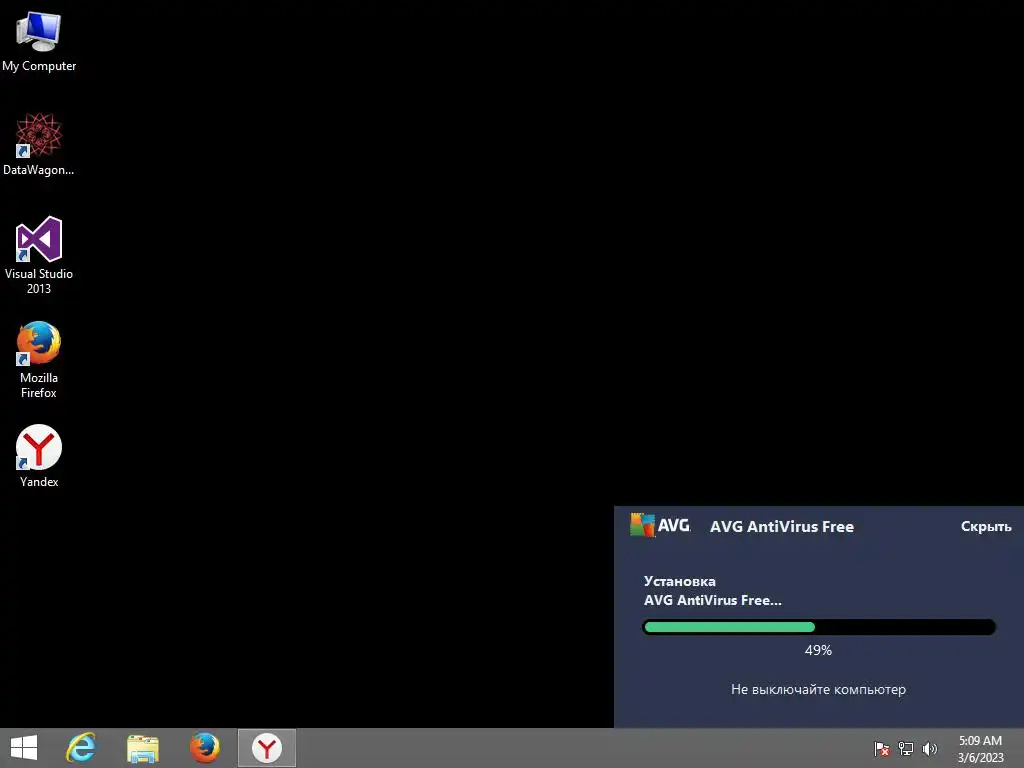Open the My Computer desktop icon

click(x=39, y=41)
